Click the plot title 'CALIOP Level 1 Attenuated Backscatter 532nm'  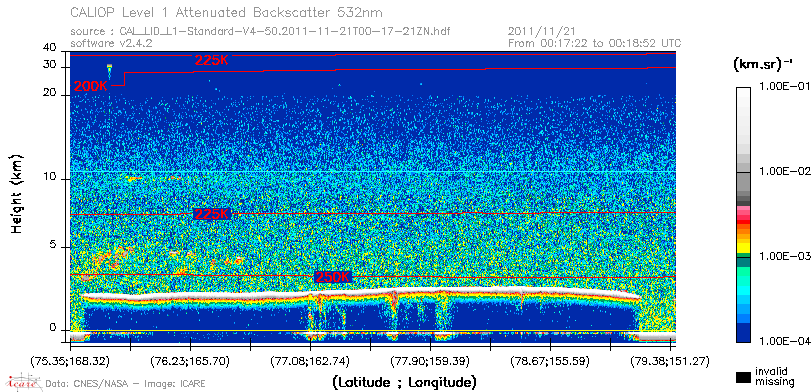pyautogui.click(x=227, y=12)
